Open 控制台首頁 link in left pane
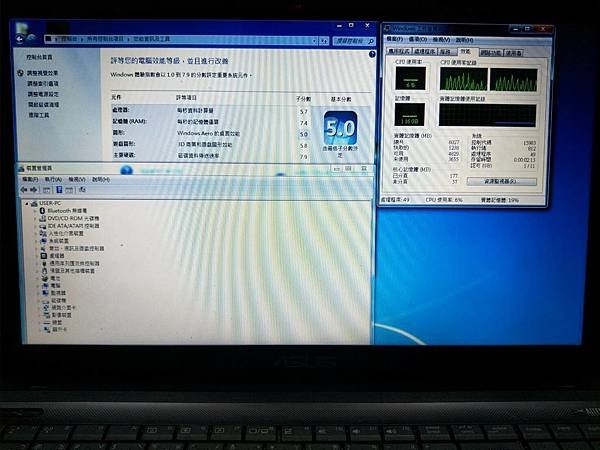The image size is (600, 450). (39, 57)
